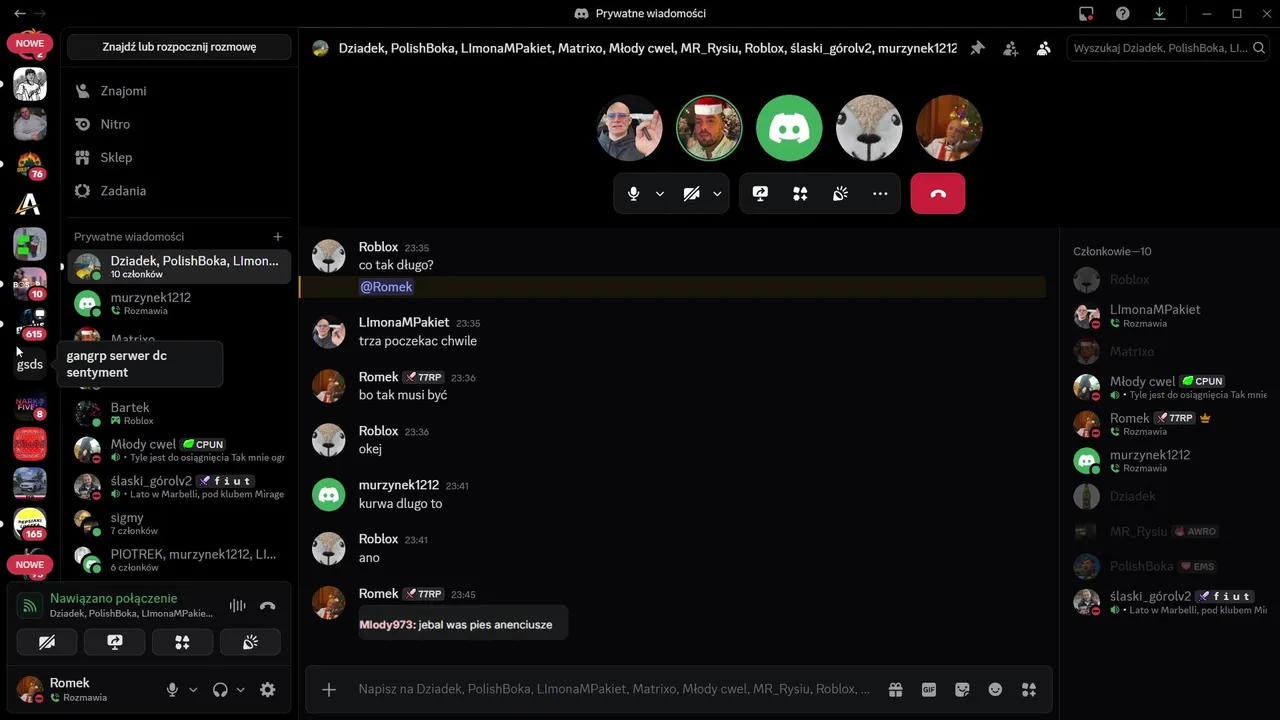Screen dimensions: 1280x720
Task: Toggle microphone mute in call controls
Action: [633, 194]
